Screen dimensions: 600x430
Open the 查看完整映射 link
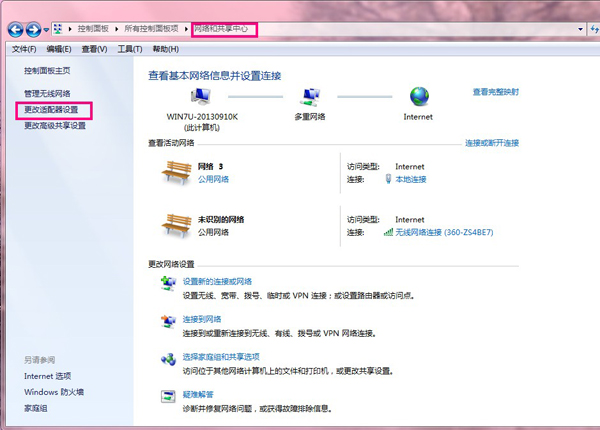[x=496, y=91]
